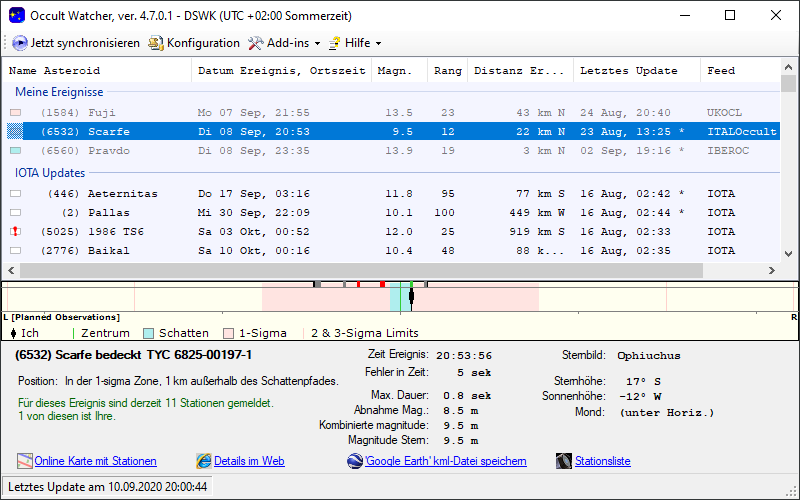Sort list by the Rang column header

(x=445, y=71)
